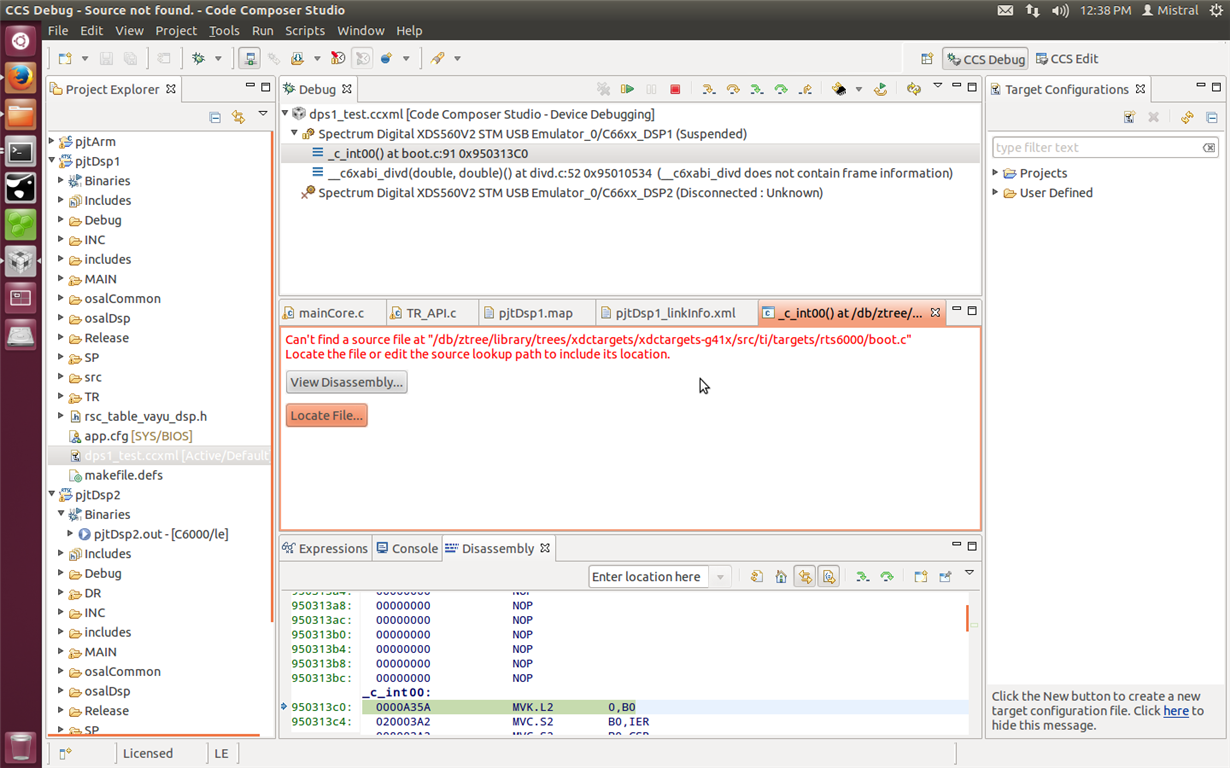Click the Restart icon in the Debug toolbar

coord(880,89)
